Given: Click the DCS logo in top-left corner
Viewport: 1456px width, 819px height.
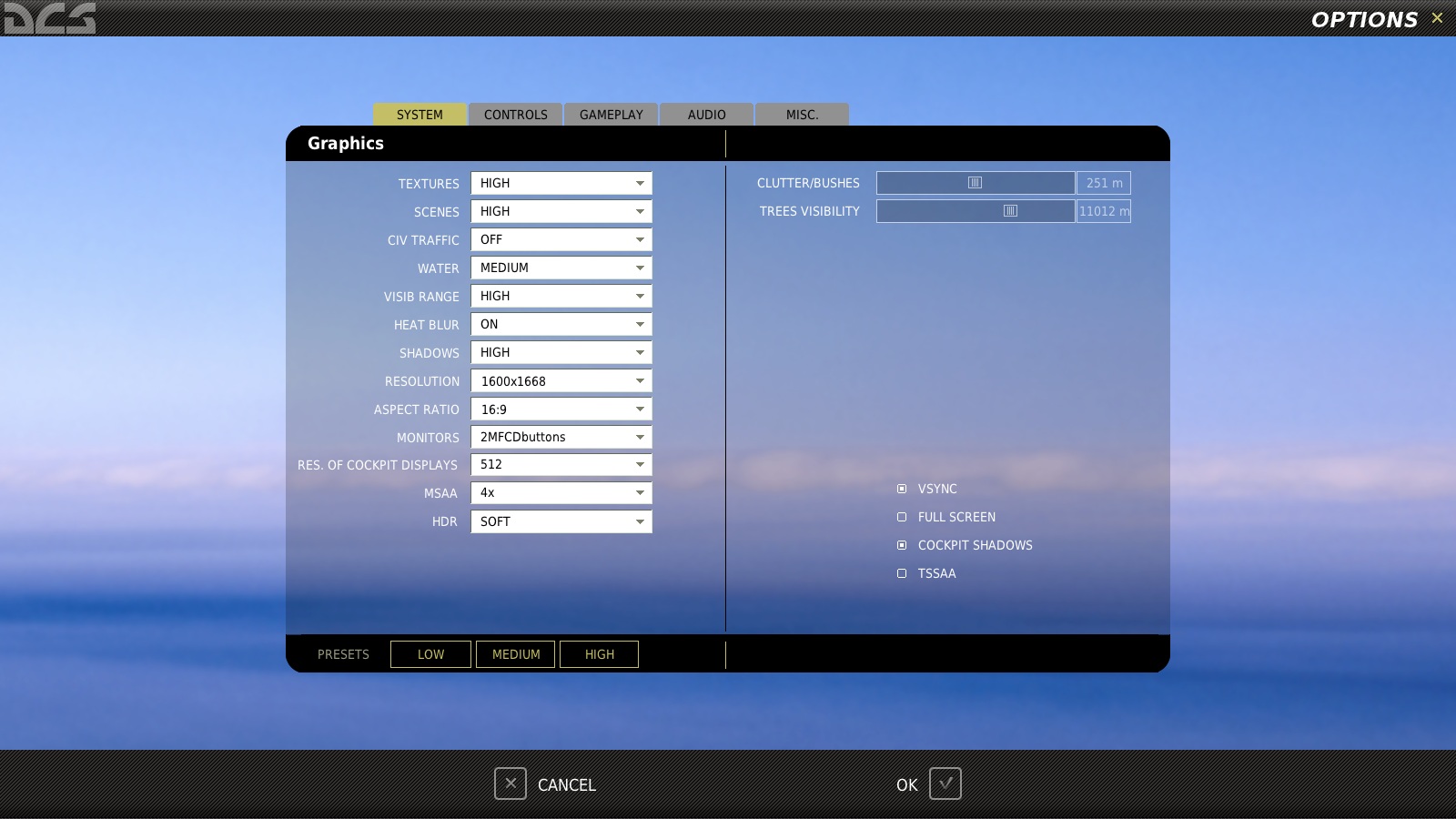Looking at the screenshot, I should tap(48, 17).
